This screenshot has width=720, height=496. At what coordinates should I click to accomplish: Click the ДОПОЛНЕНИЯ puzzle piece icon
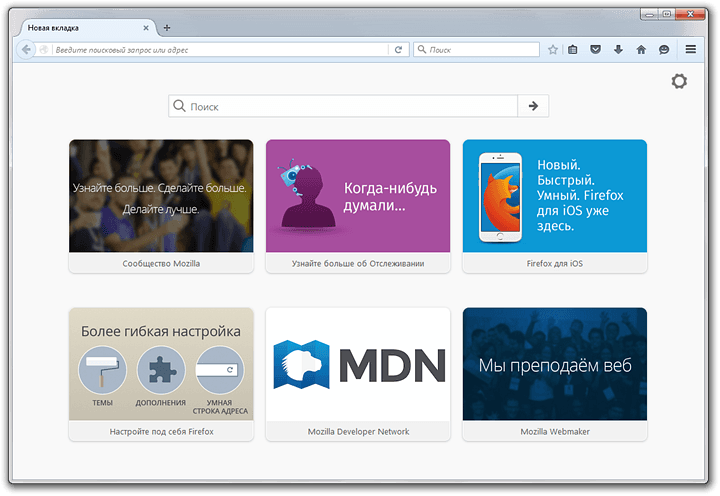pos(161,370)
